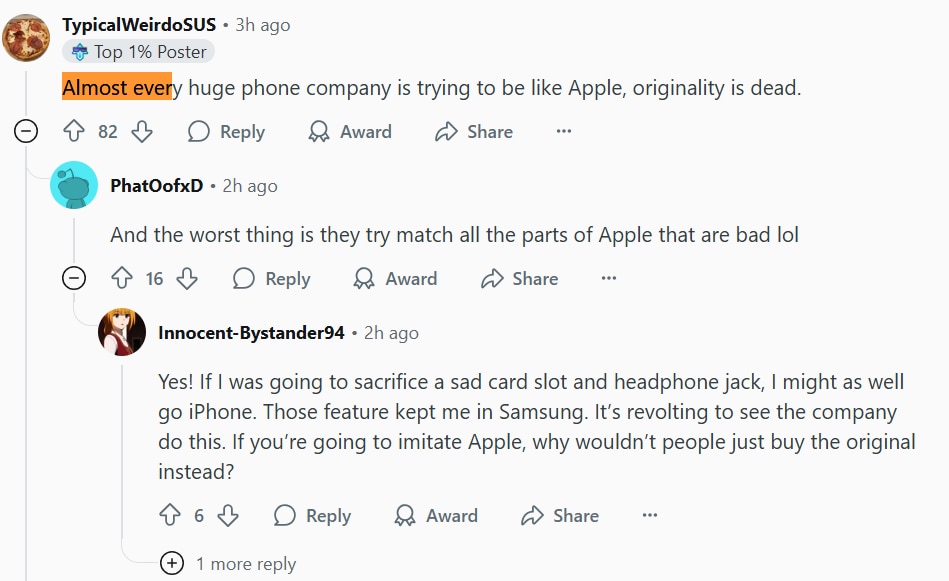The width and height of the screenshot is (949, 581).
Task: Reply to Innocent-Bystander94's comment
Action: pos(313,515)
